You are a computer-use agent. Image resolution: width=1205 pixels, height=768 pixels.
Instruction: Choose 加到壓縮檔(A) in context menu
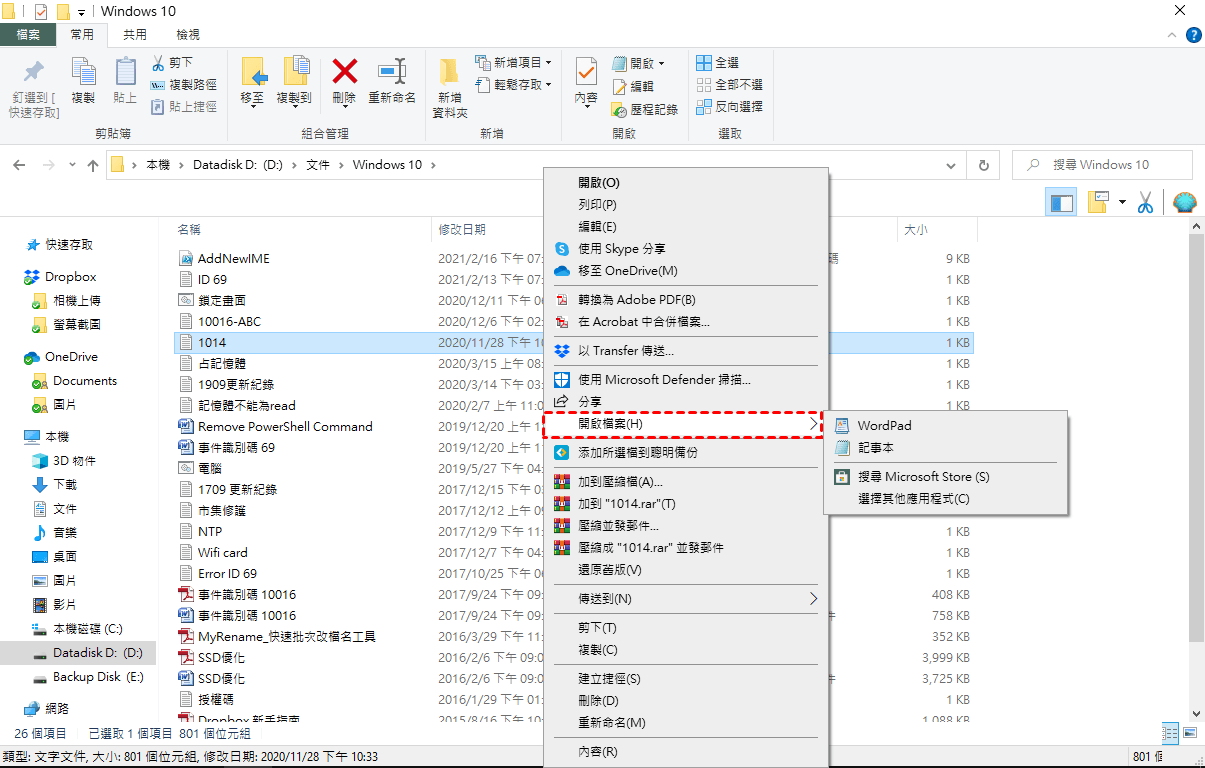[686, 482]
